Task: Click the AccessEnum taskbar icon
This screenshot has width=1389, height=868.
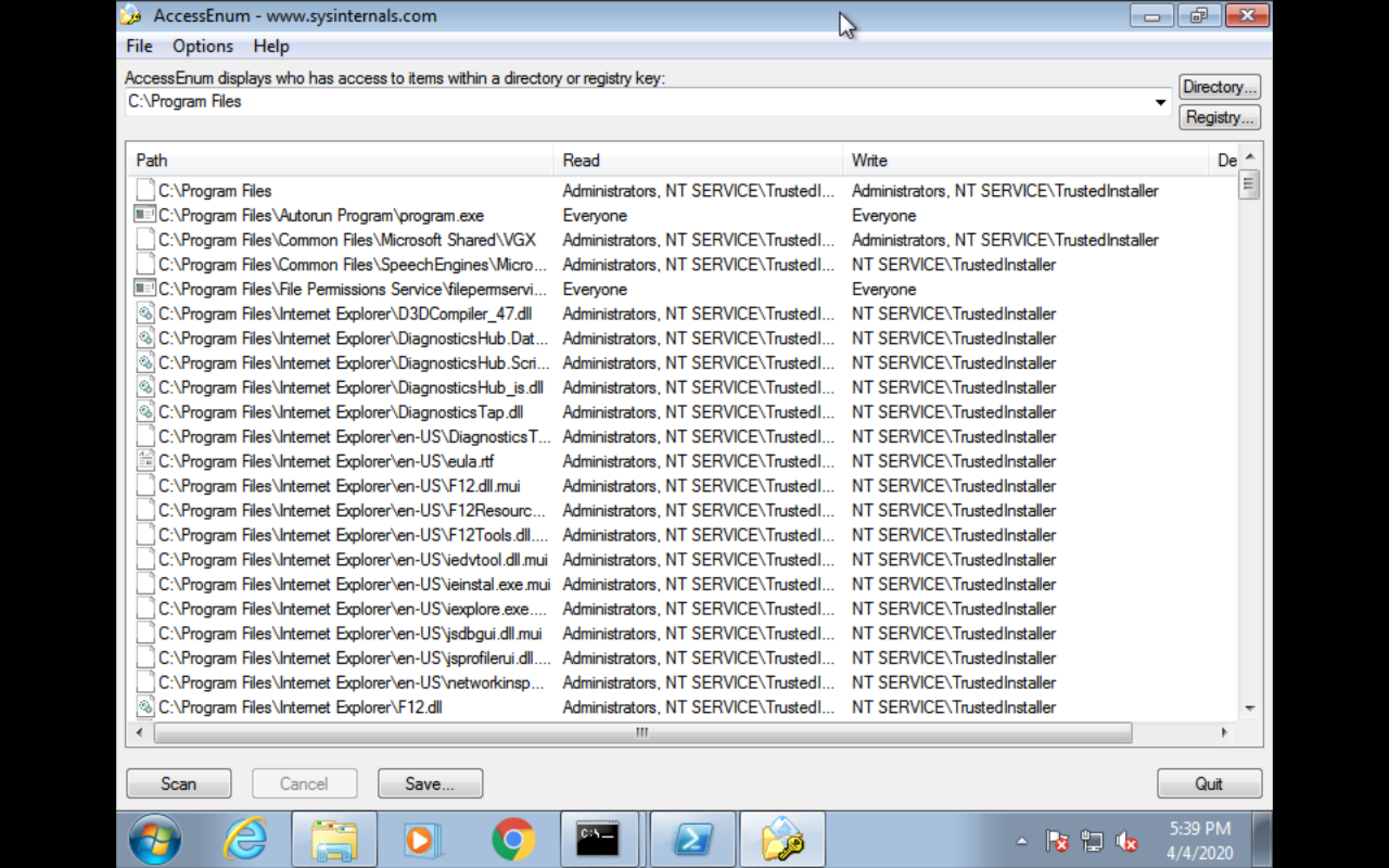Action: tap(783, 839)
